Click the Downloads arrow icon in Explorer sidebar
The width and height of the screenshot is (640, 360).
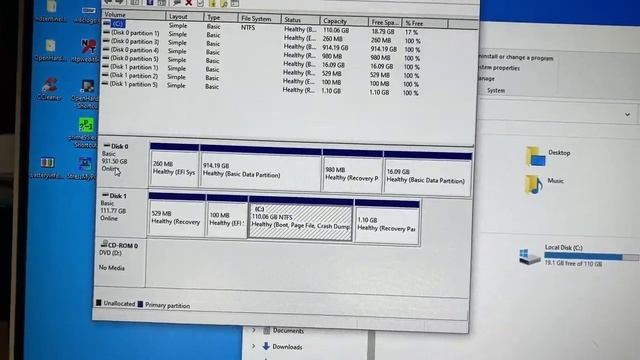coord(266,346)
